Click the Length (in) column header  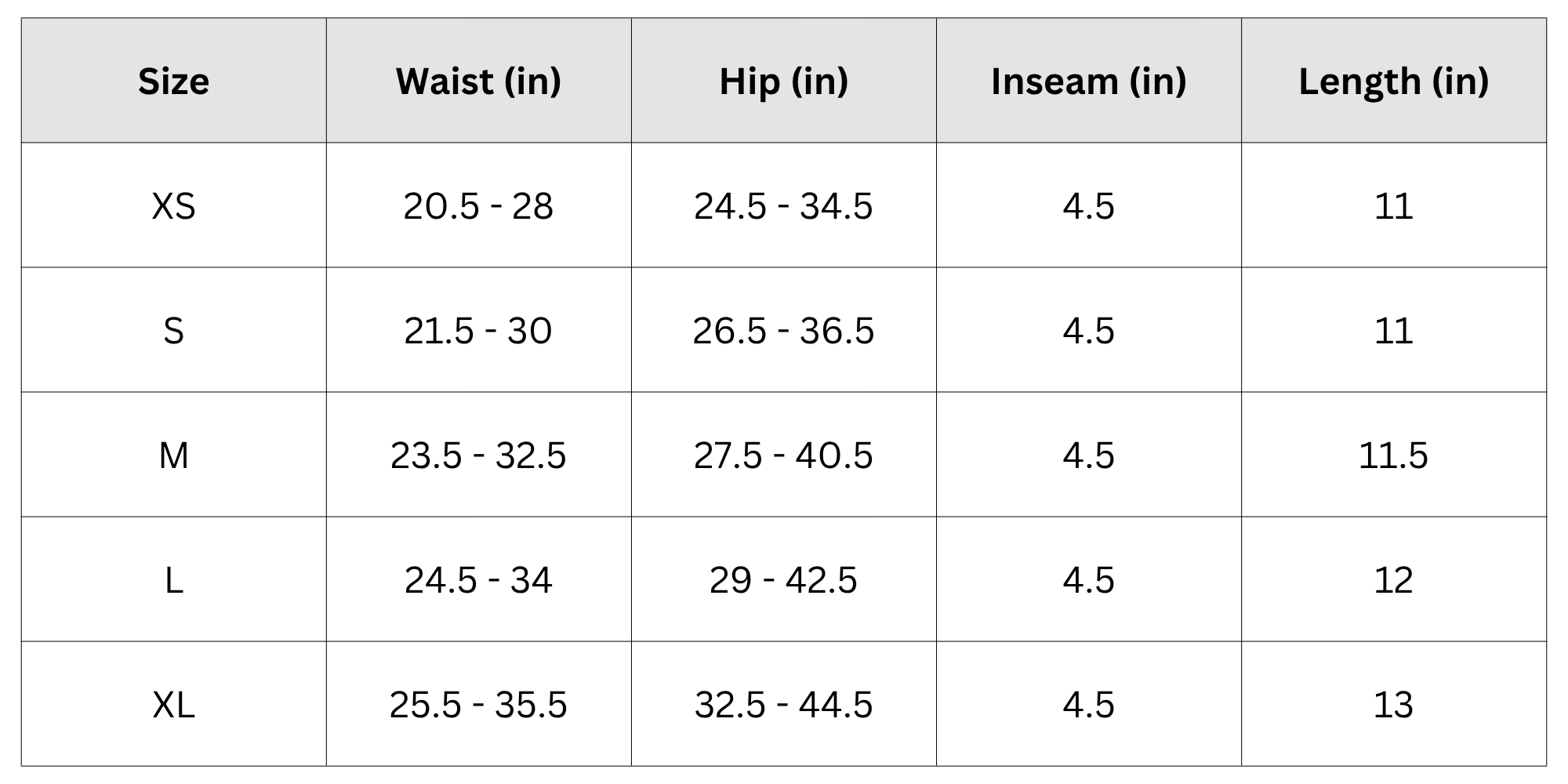click(1393, 81)
